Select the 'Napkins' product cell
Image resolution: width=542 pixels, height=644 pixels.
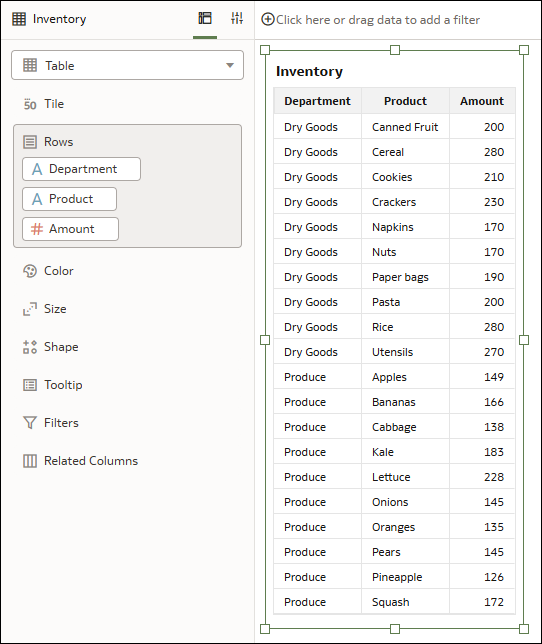click(x=405, y=227)
